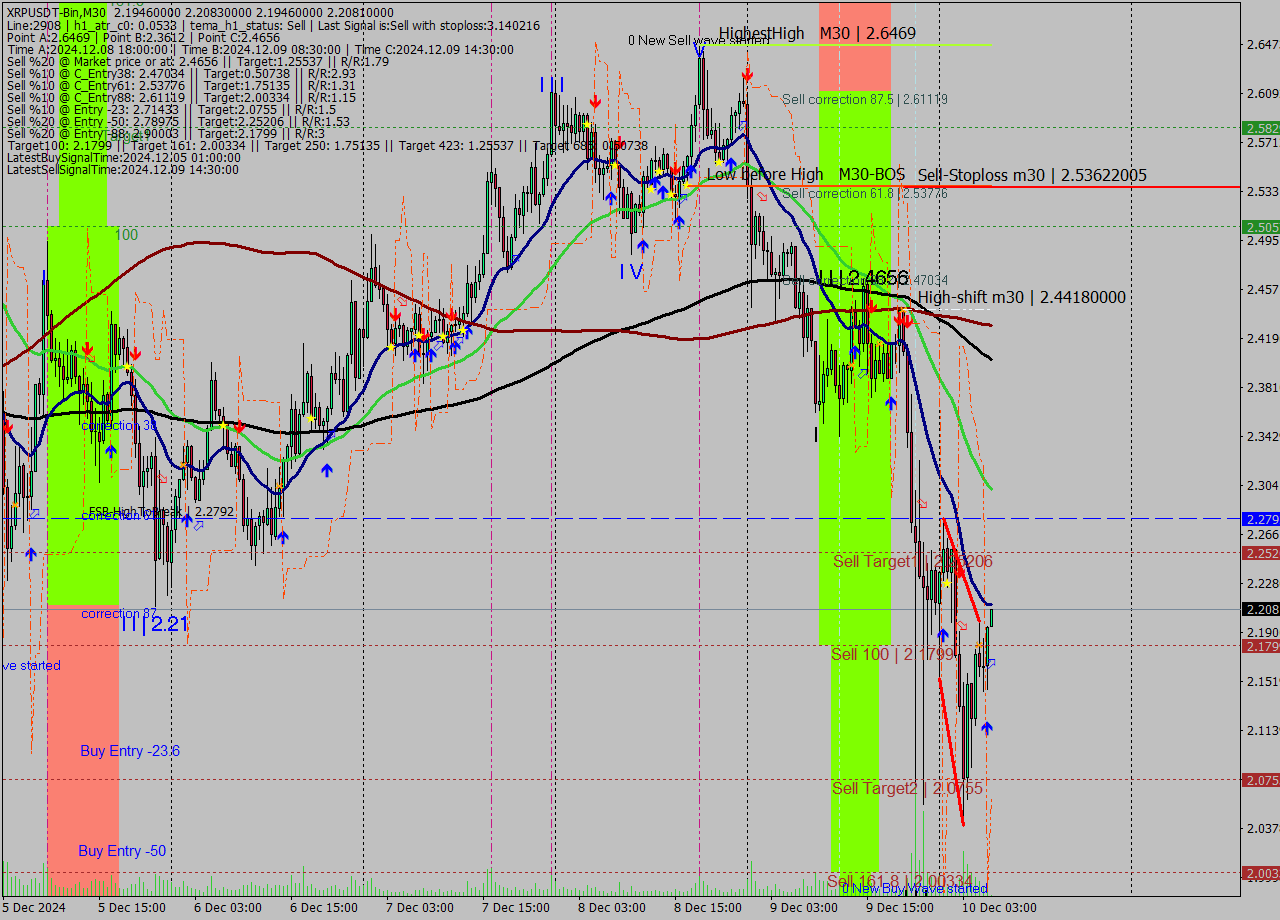
Task: Click the '5 Dec 2024' date on time axis
Action: [33, 907]
